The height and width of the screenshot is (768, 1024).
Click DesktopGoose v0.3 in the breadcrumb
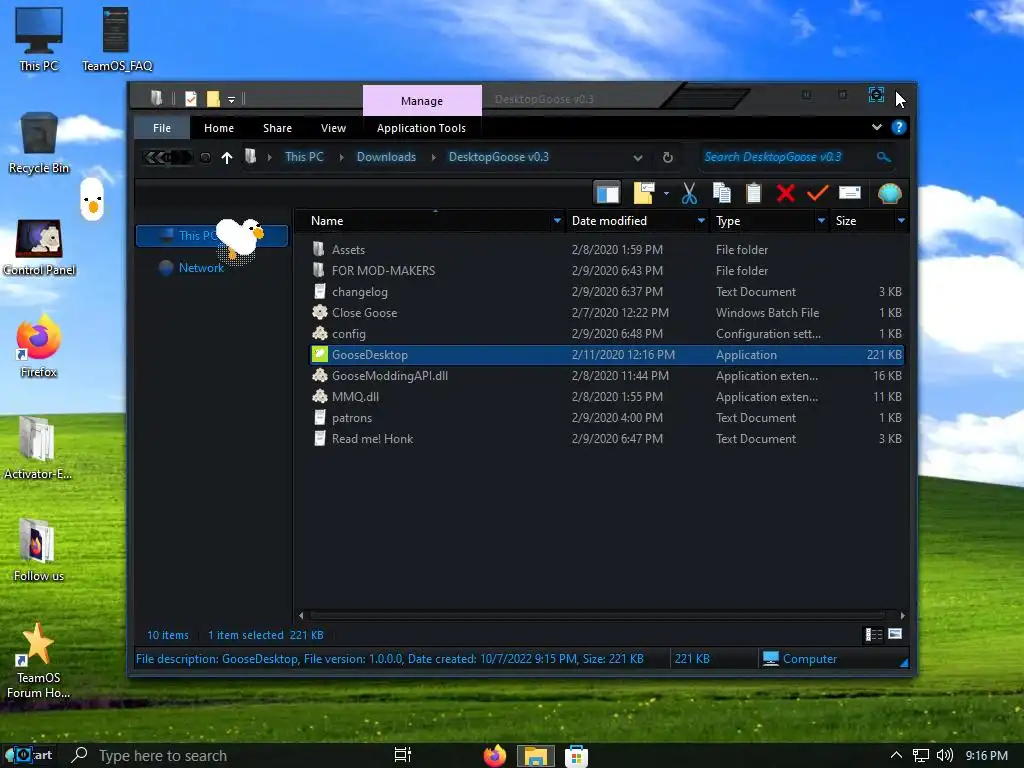[498, 157]
